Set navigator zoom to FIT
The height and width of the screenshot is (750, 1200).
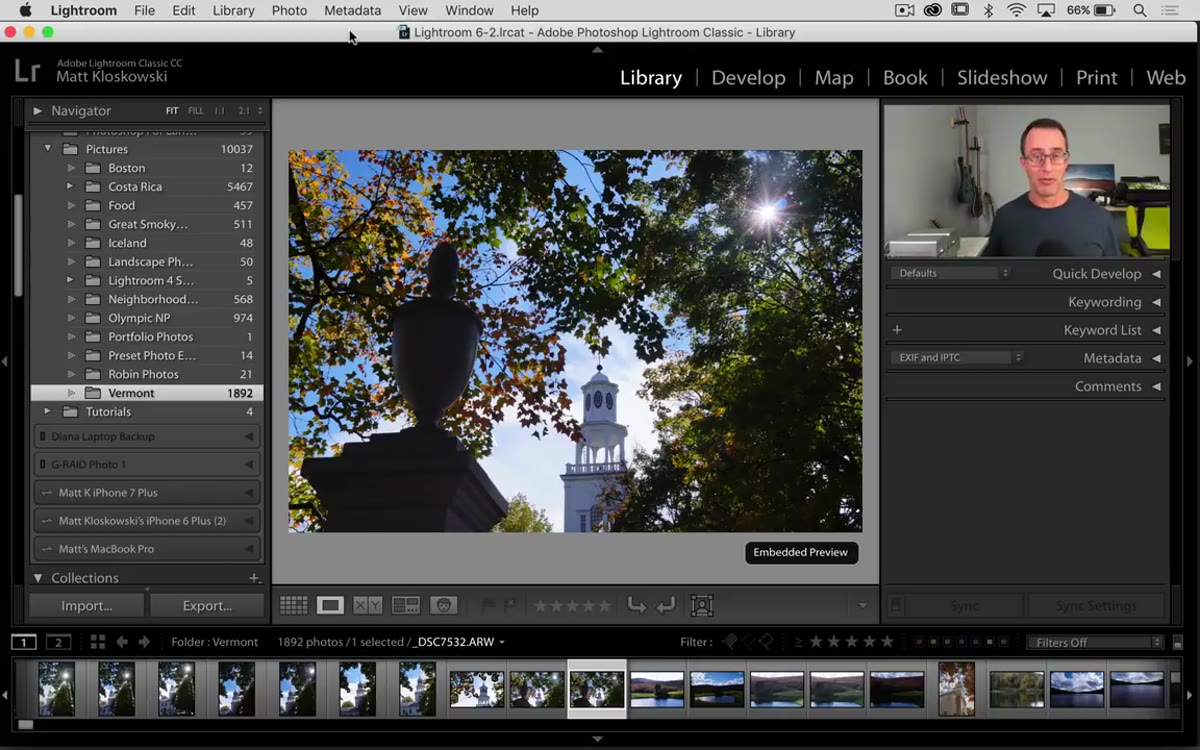[x=172, y=111]
